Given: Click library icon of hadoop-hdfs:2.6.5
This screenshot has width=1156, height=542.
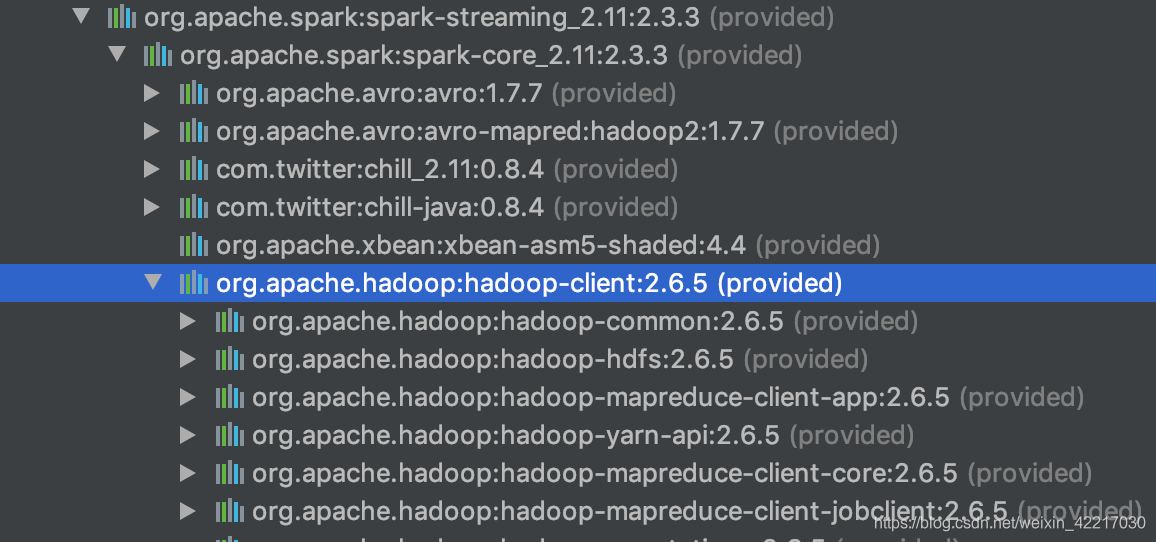Looking at the screenshot, I should point(229,359).
